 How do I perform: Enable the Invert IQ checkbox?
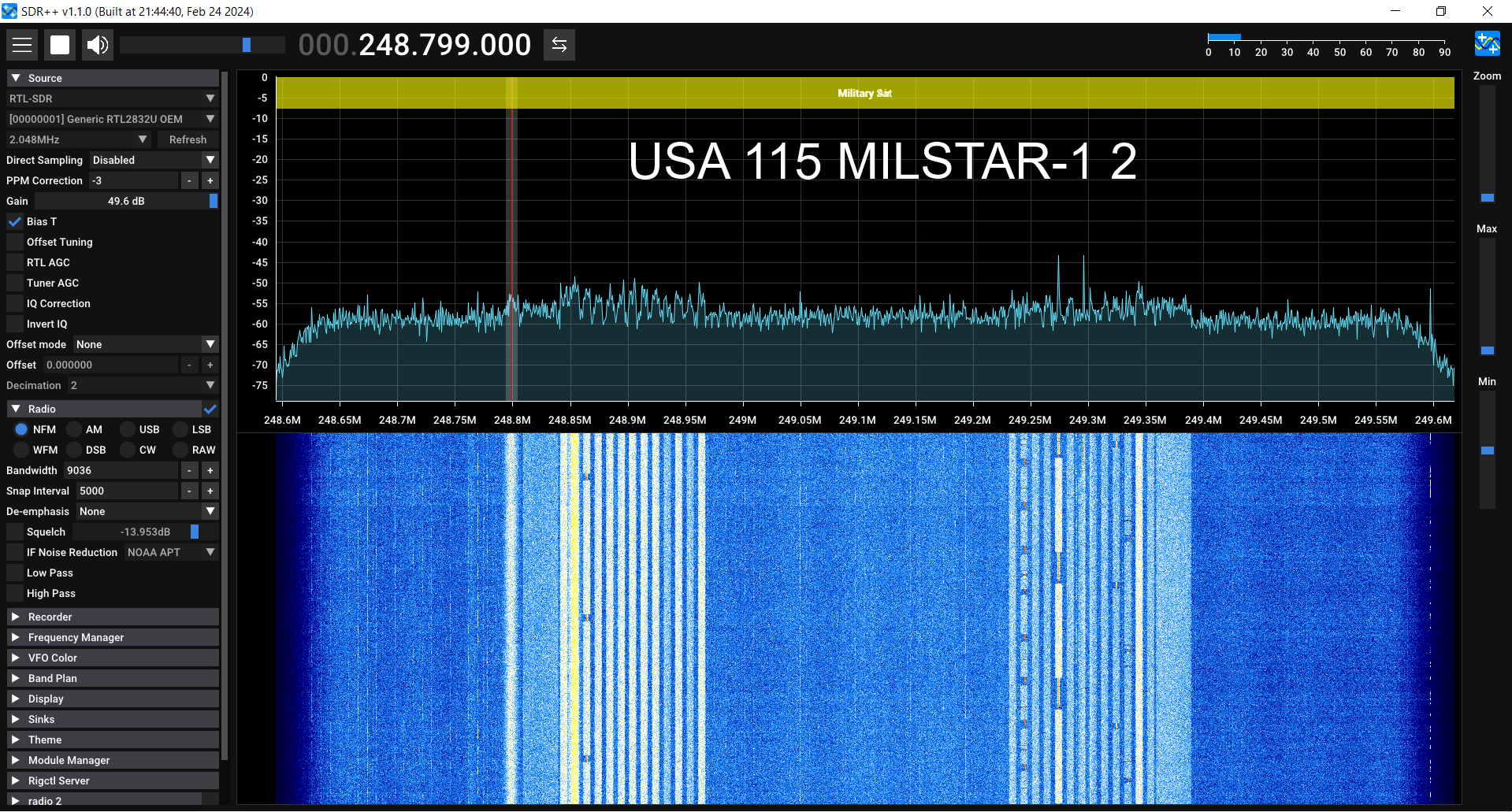15,324
